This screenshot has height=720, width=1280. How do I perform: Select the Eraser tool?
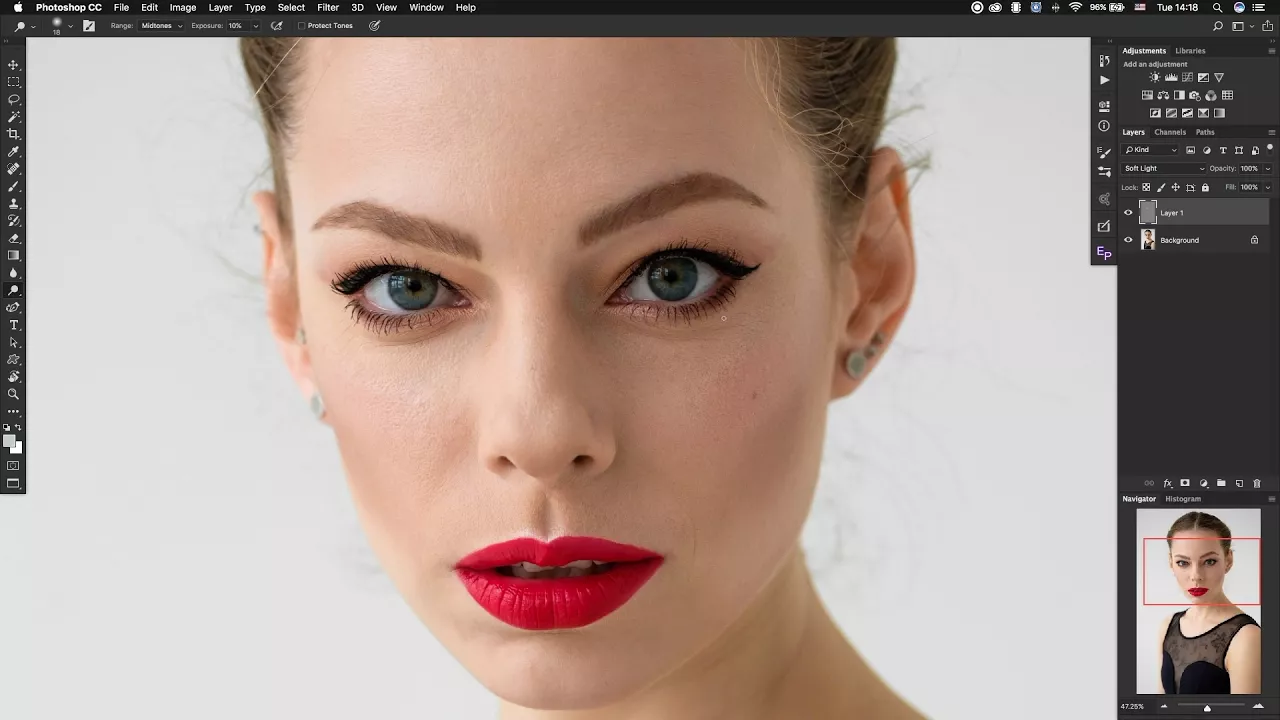click(13, 238)
